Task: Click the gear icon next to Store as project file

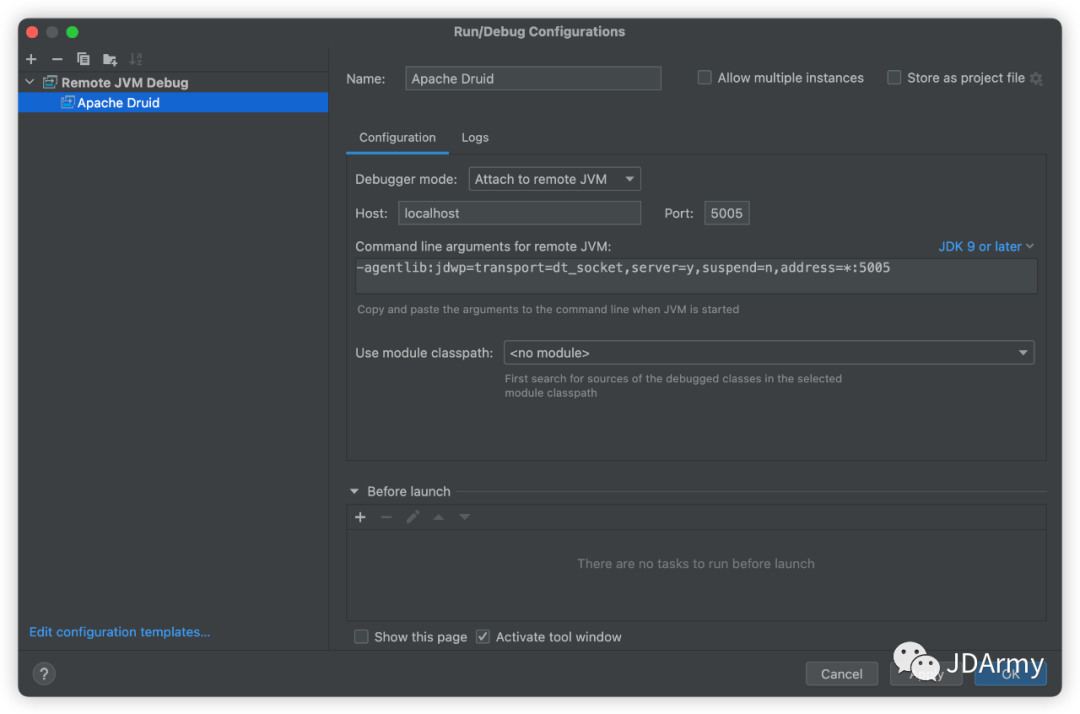Action: [1036, 78]
